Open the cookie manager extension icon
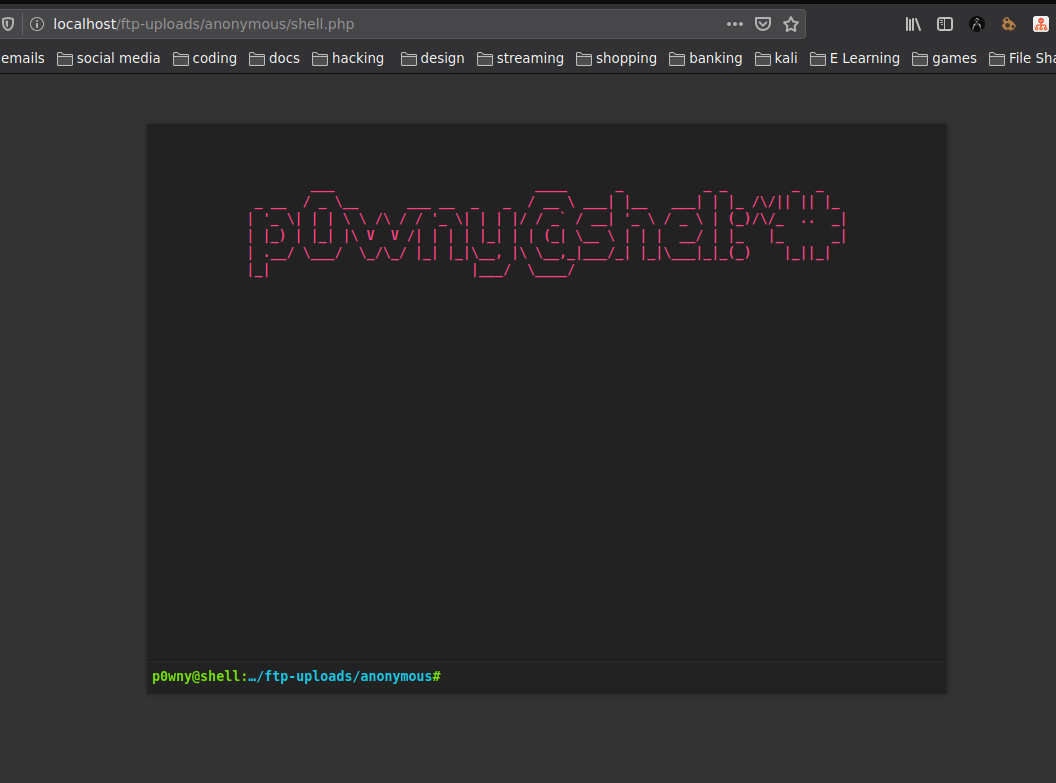Viewport: 1056px width, 783px height. point(1008,23)
